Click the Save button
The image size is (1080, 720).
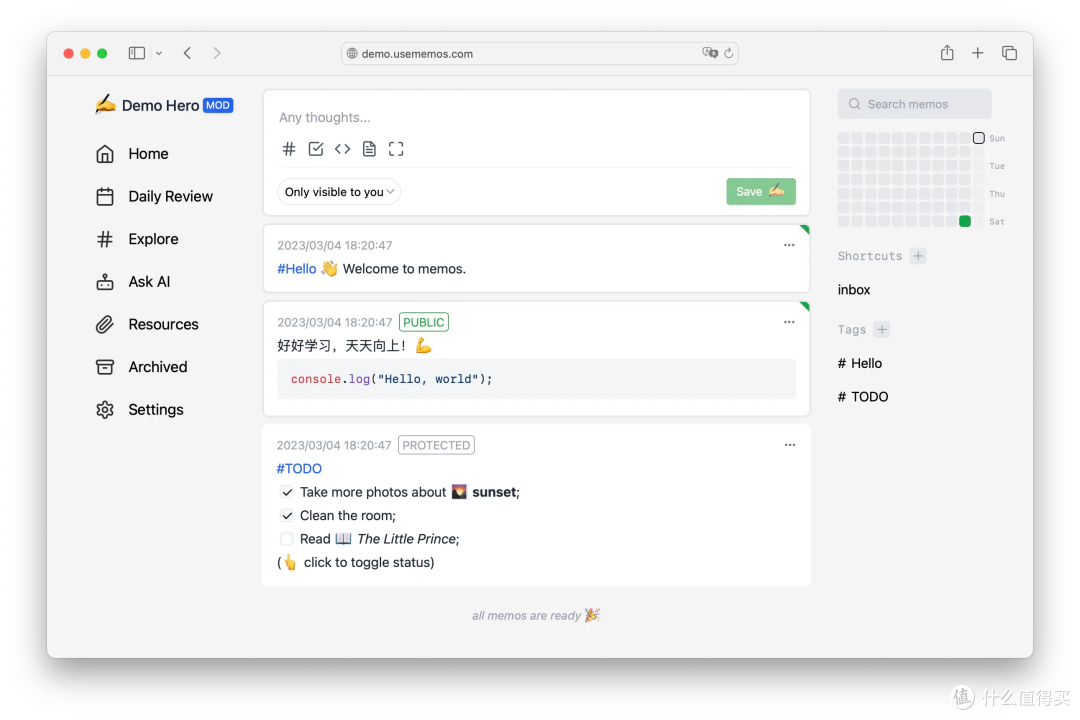tap(760, 192)
